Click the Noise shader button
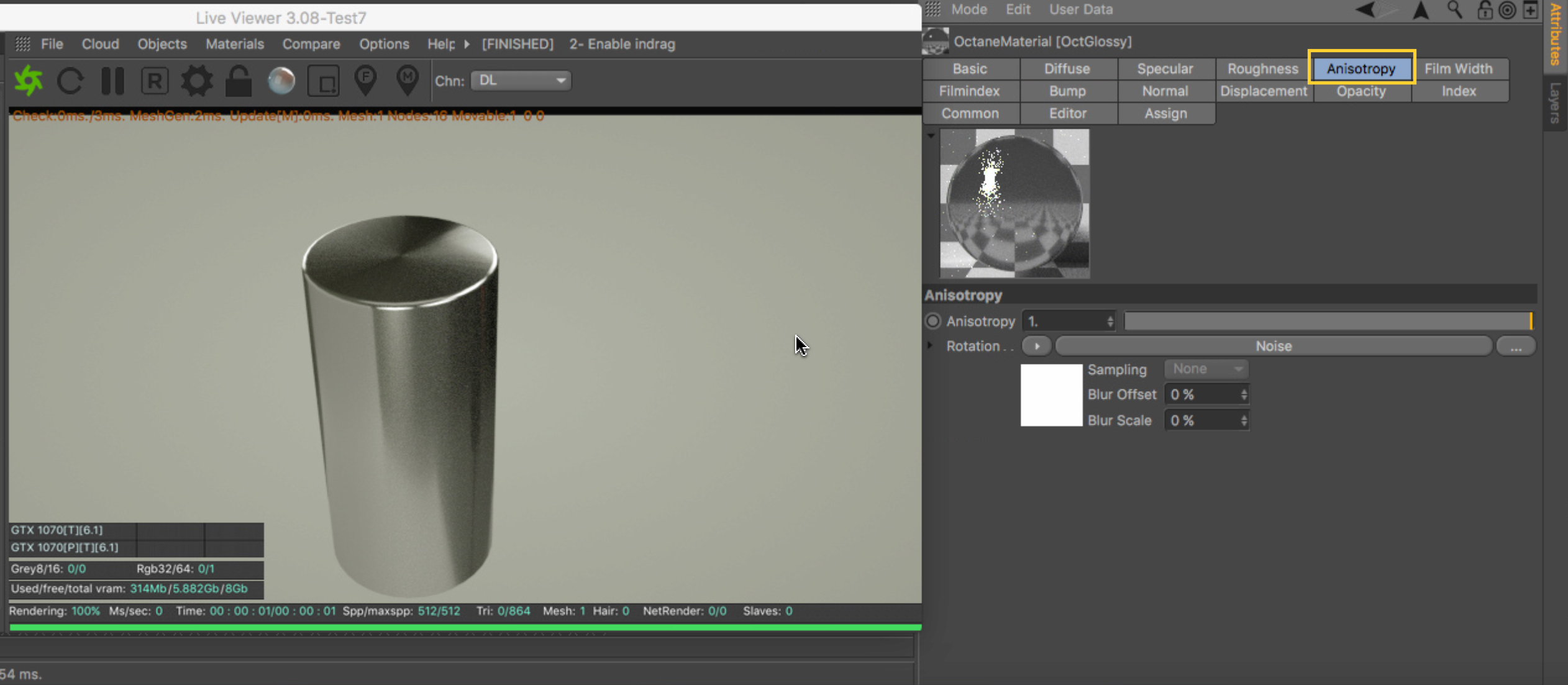Screen dimensions: 1568x685 [x=1273, y=346]
